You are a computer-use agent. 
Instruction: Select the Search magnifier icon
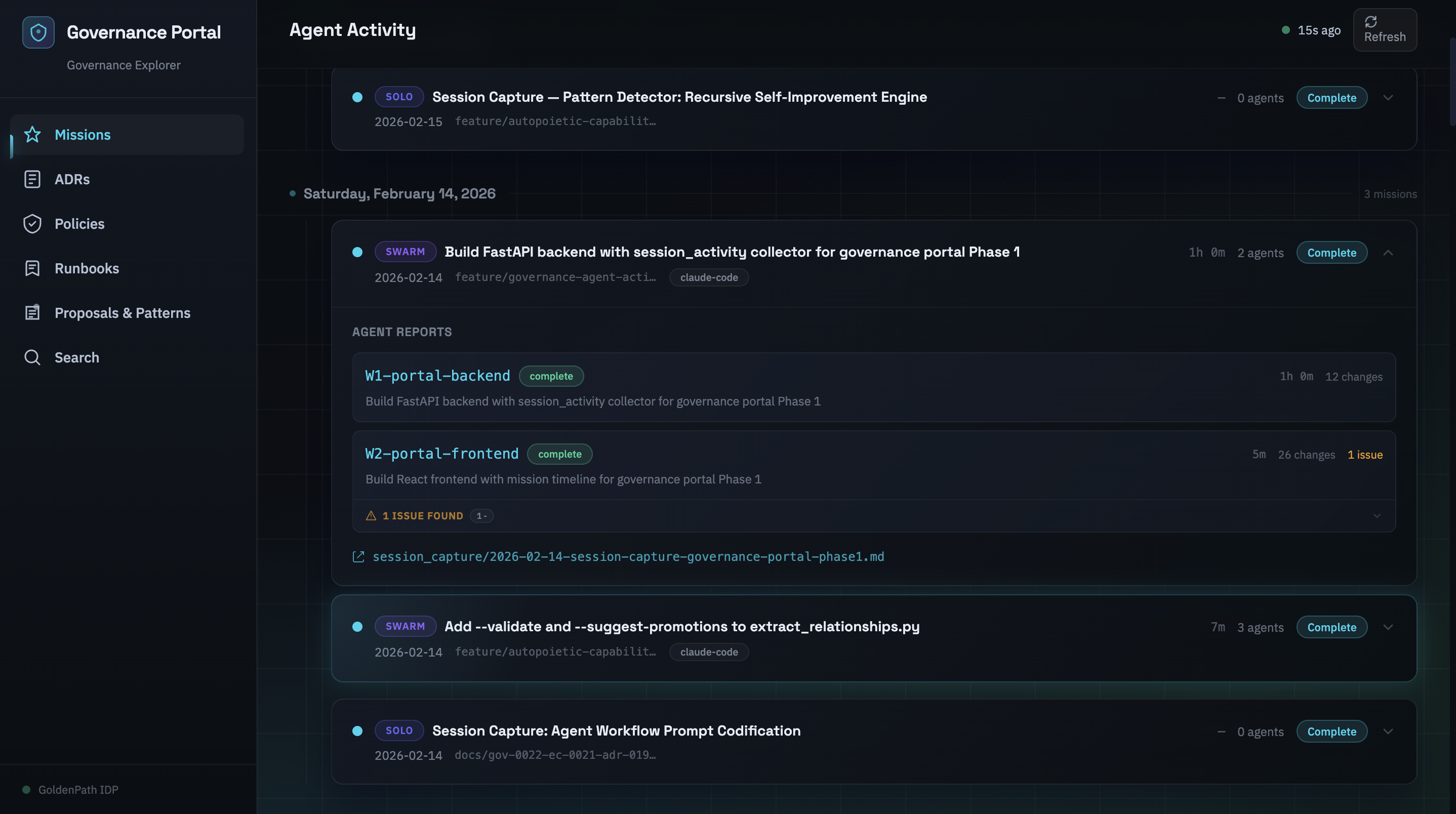coord(32,357)
